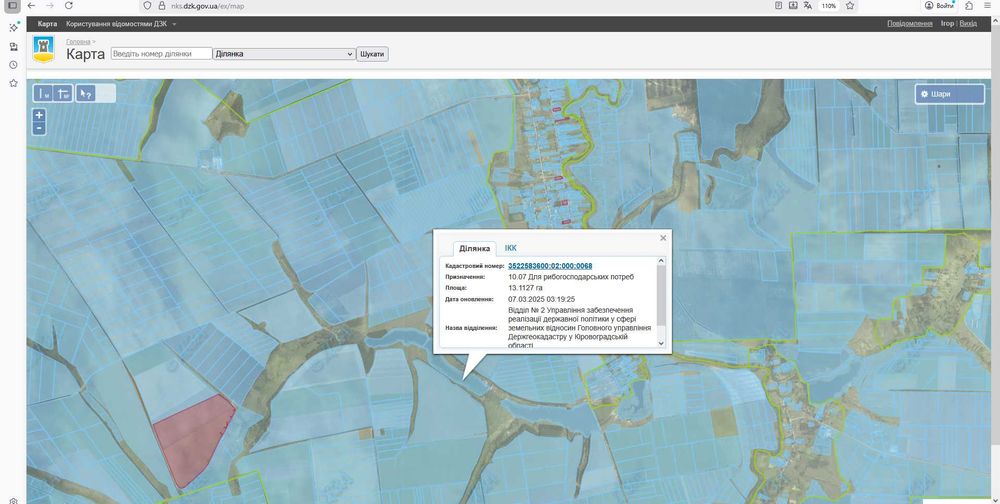Screen dimensions: 1000x504
Task: Open the Карта menu item
Action: tap(47, 24)
